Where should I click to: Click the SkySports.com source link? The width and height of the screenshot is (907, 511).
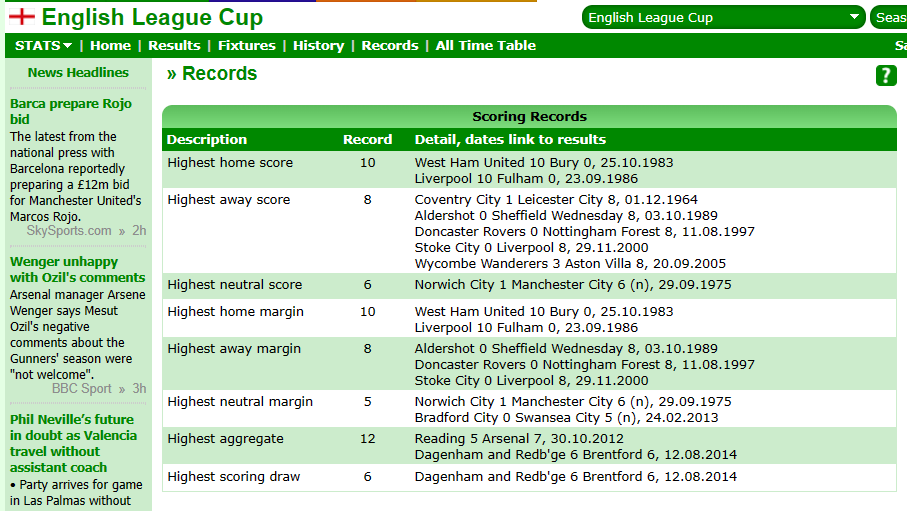click(69, 230)
